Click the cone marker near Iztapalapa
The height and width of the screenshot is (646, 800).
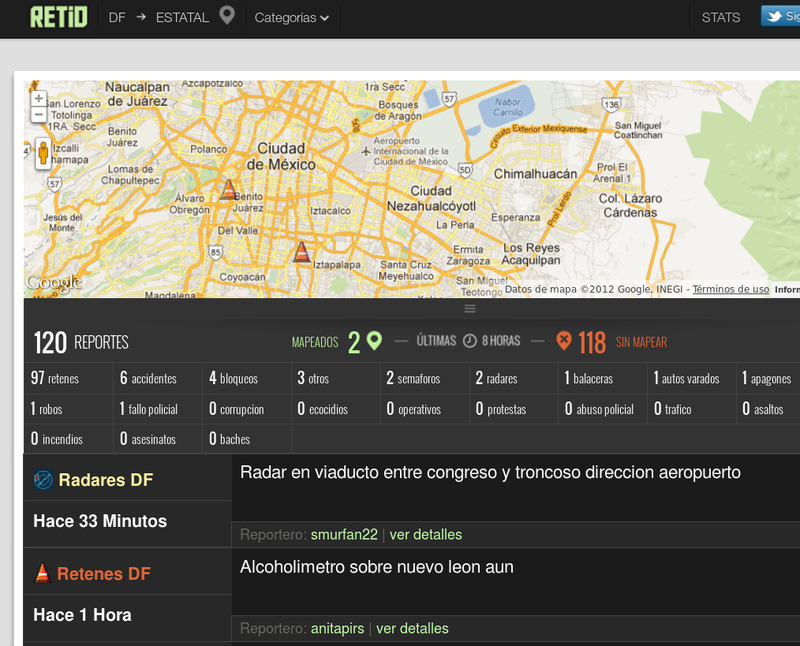tap(302, 252)
